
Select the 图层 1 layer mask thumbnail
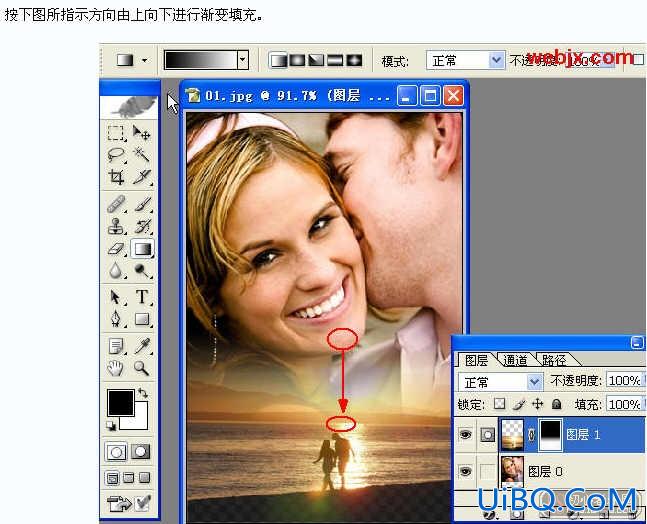[x=551, y=435]
